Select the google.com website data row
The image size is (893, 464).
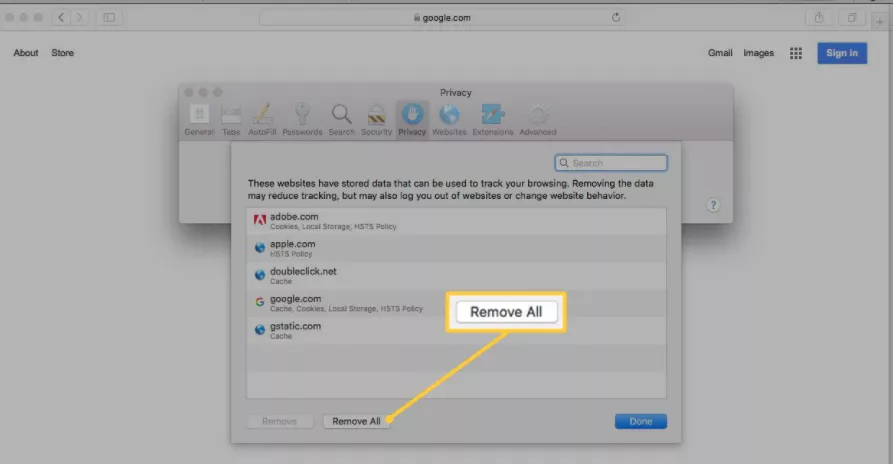456,303
